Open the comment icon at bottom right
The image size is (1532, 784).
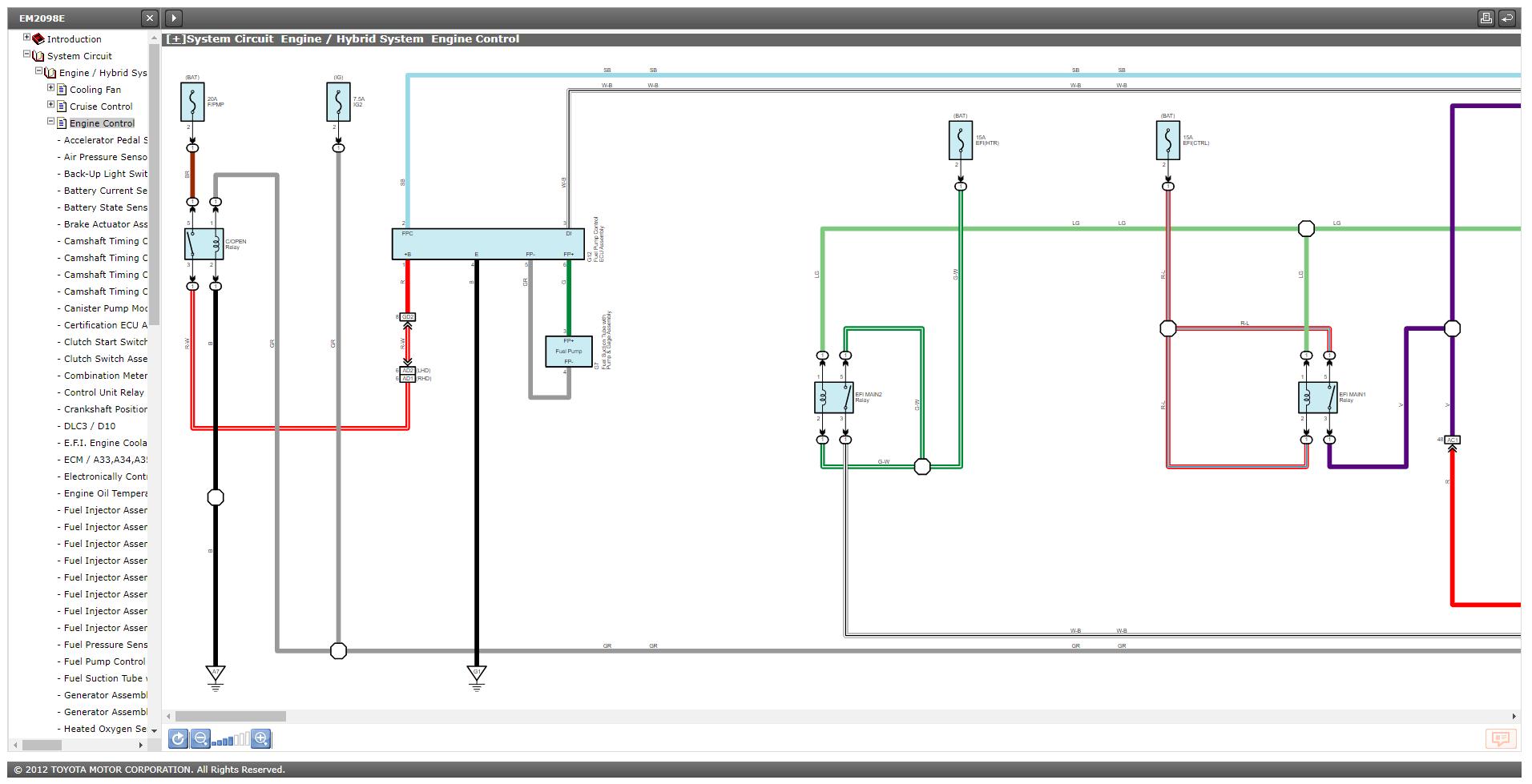point(1501,738)
